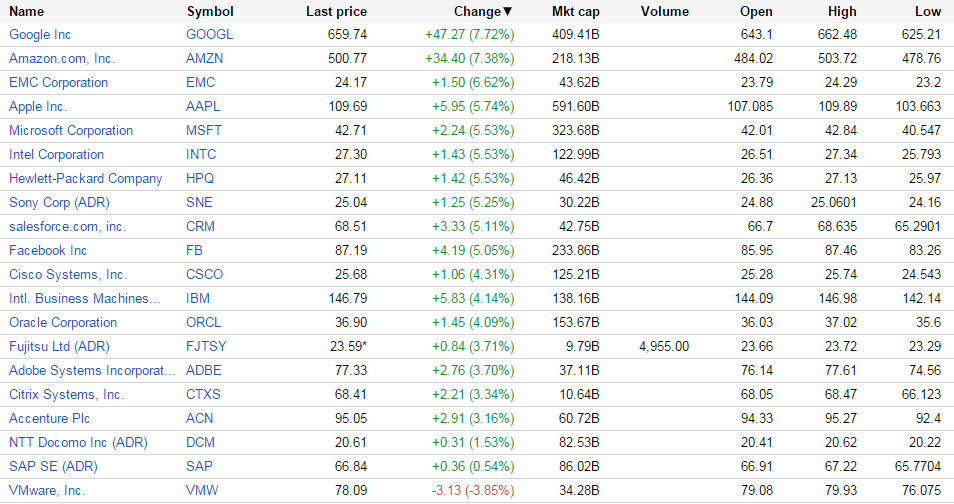This screenshot has height=504, width=954.
Task: Open the Cisco Systems, Inc. link
Action: coord(68,274)
